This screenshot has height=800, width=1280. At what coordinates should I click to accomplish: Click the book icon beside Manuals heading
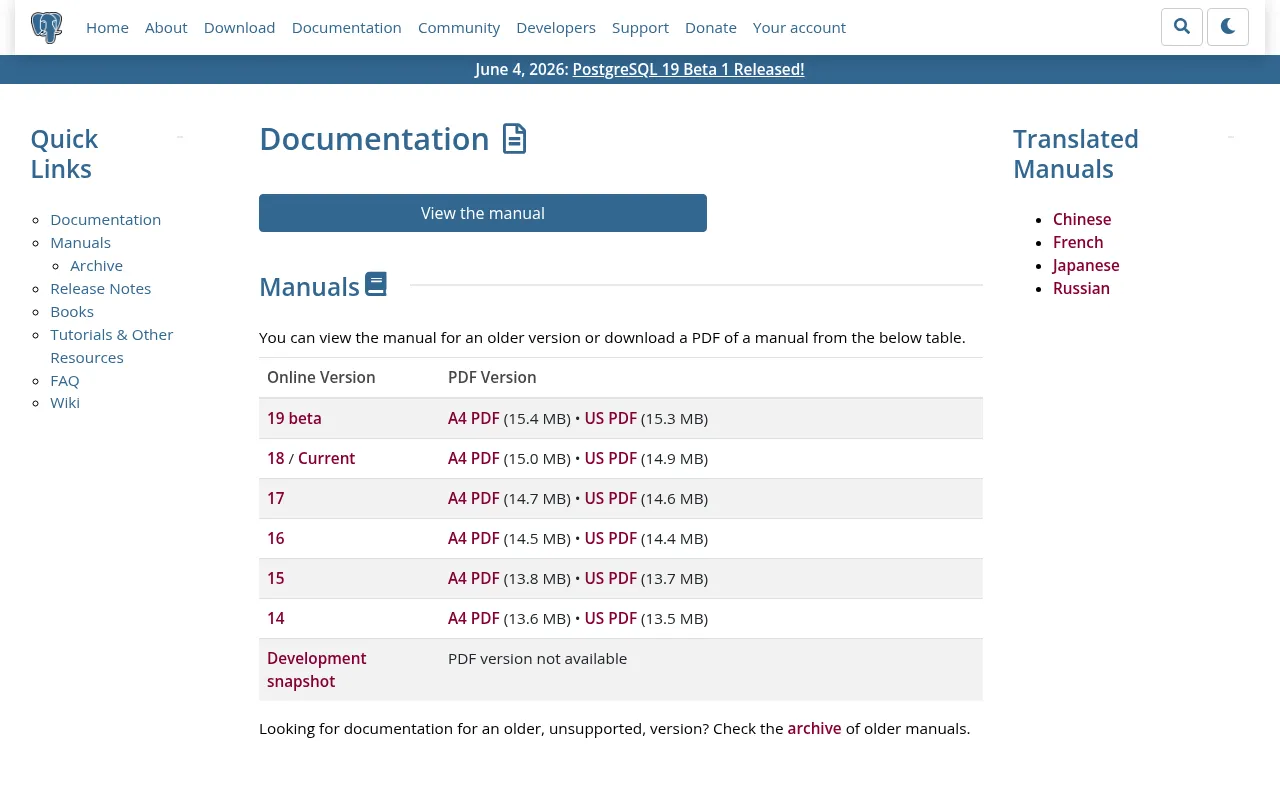tap(376, 285)
